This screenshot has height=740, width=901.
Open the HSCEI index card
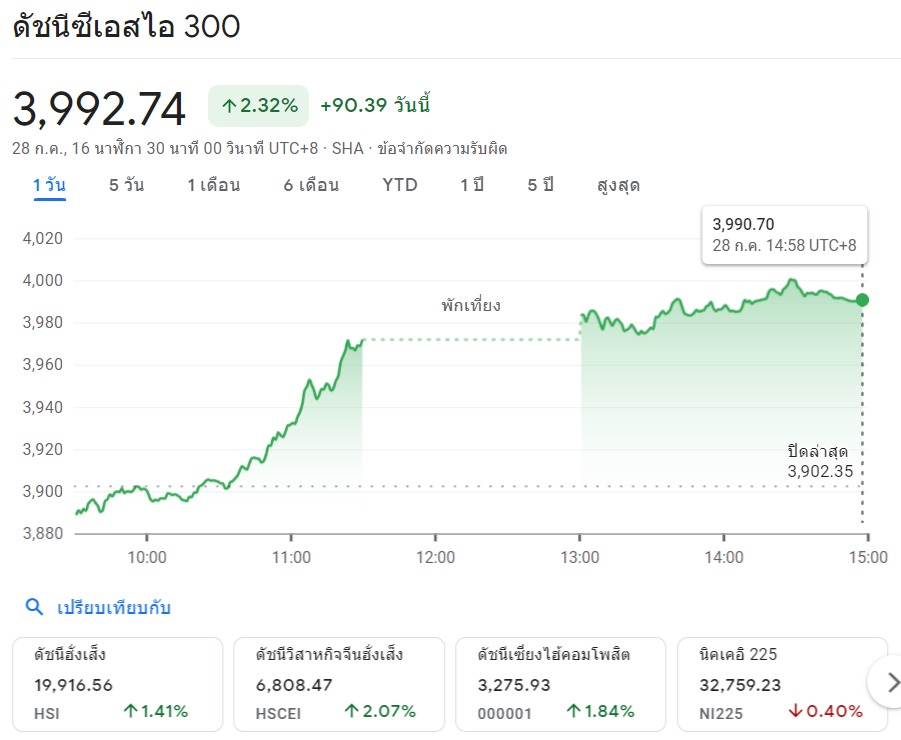coord(338,684)
